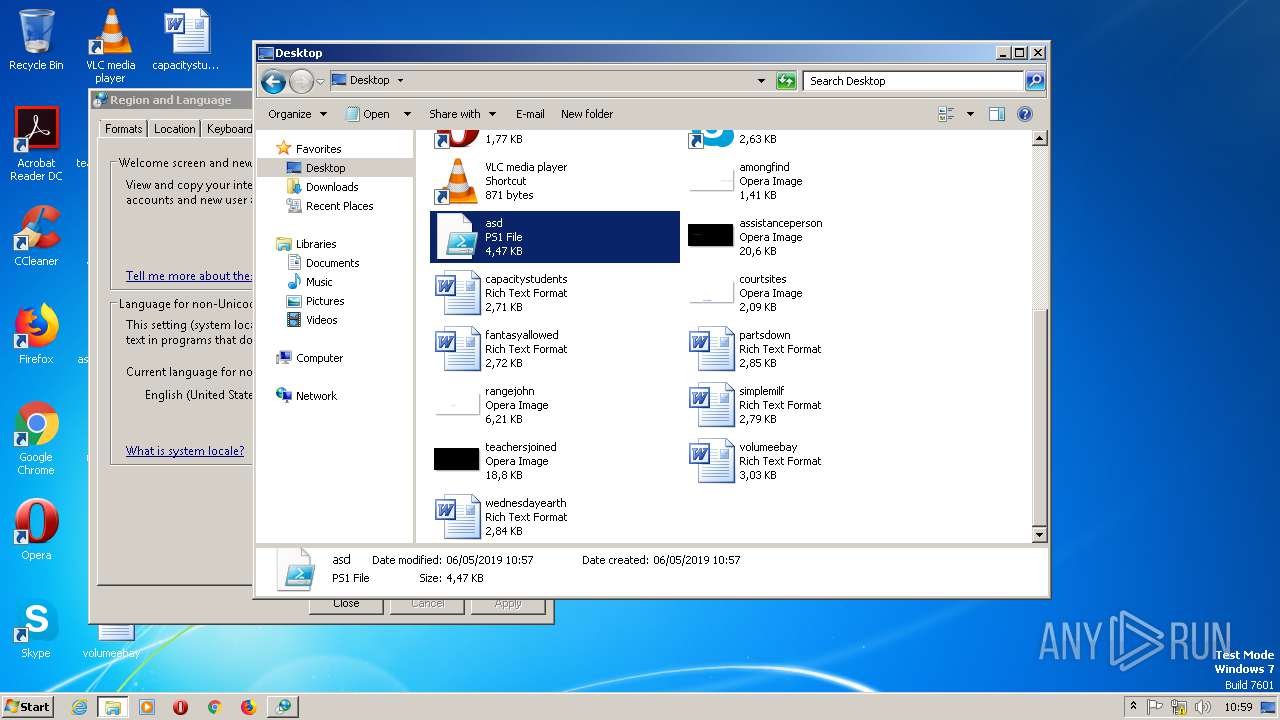Screen dimensions: 1280x720
Task: Select the partsdown RTF file
Action: click(x=808, y=349)
